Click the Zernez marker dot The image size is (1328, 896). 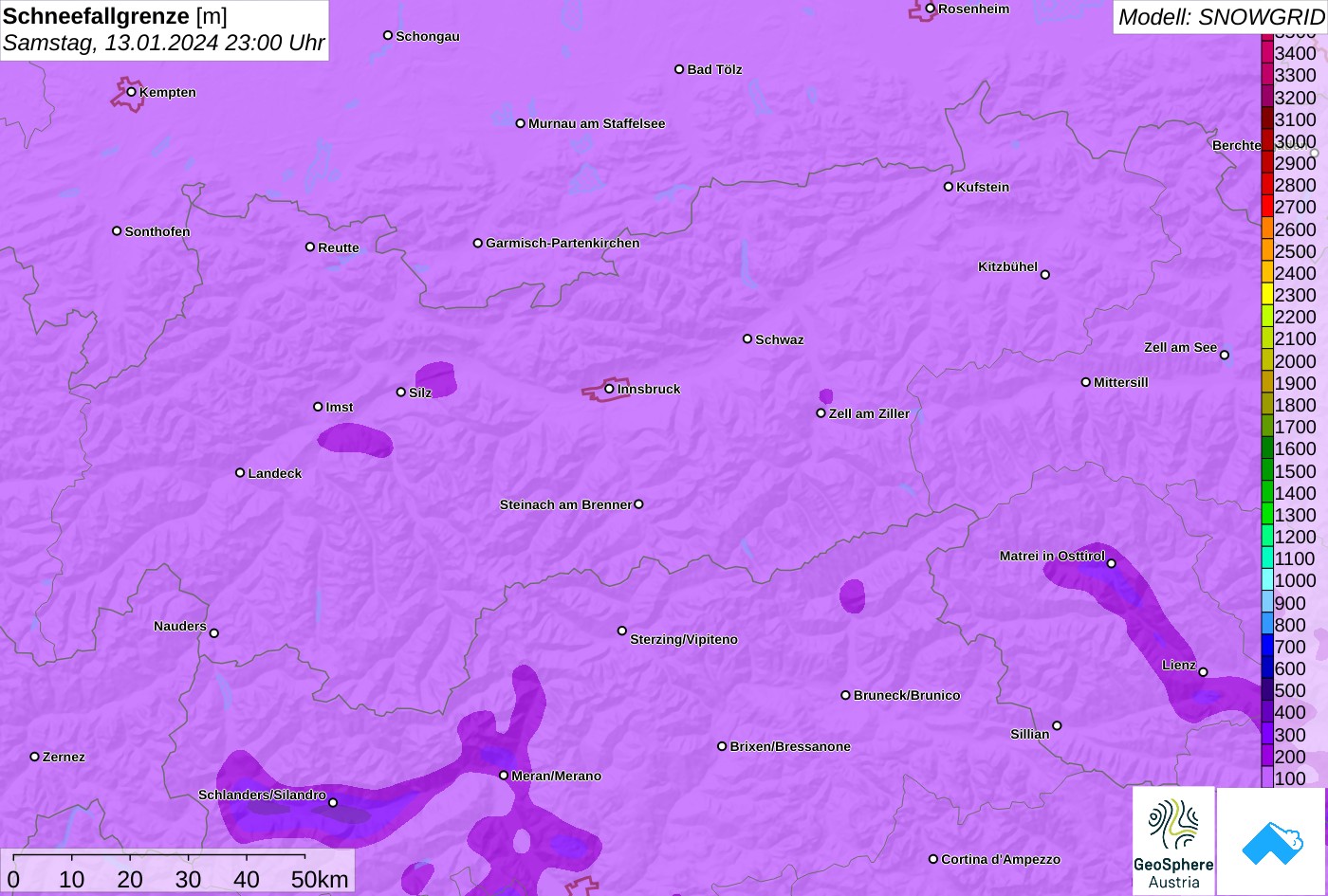point(35,757)
